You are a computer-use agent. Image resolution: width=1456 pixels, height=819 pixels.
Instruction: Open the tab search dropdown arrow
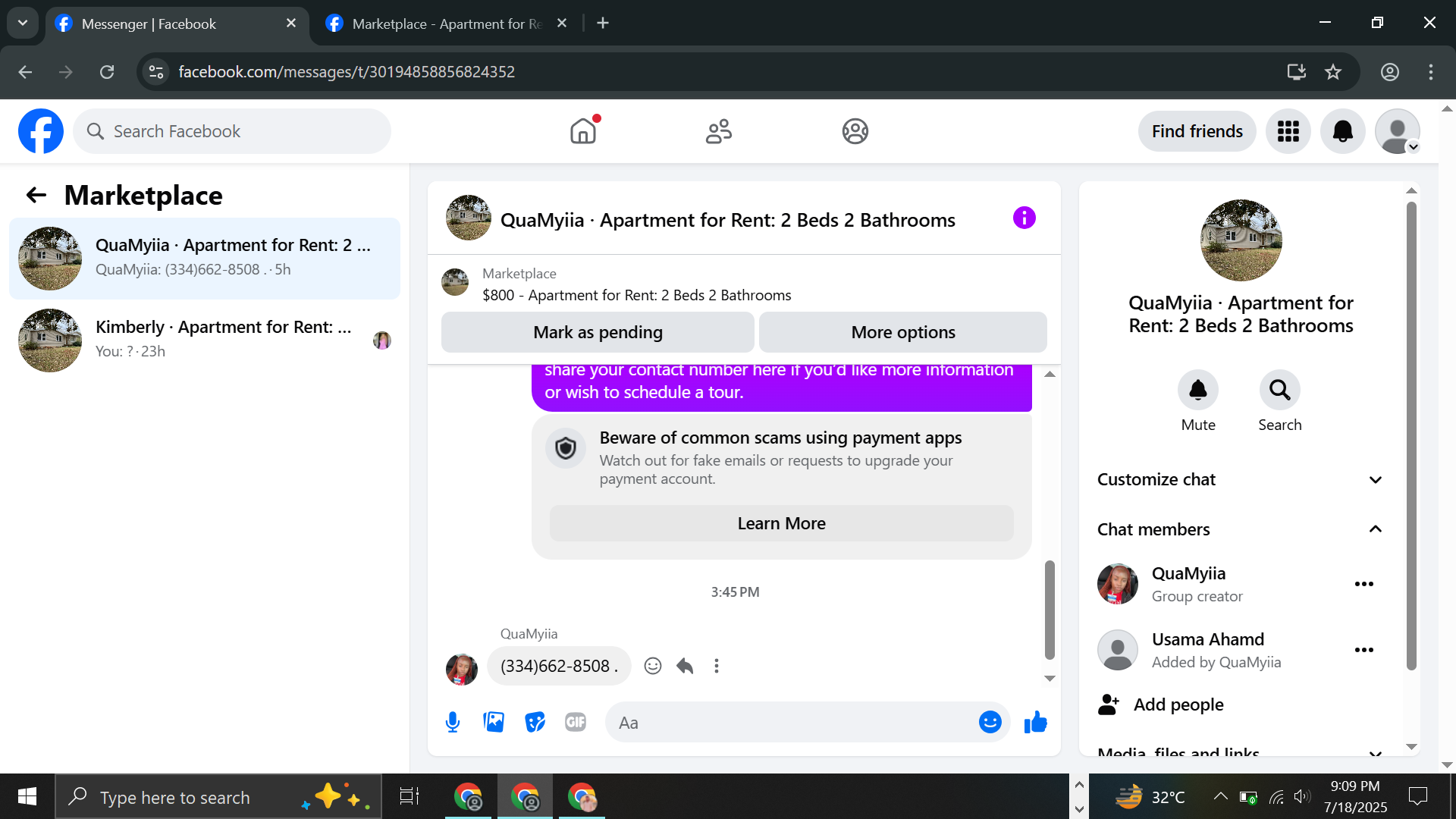coord(23,24)
